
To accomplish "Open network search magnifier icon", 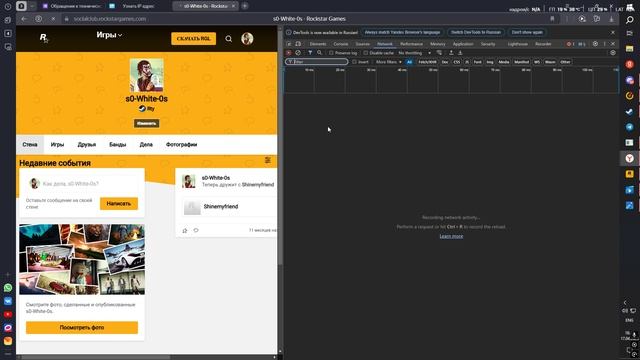I will 320,53.
